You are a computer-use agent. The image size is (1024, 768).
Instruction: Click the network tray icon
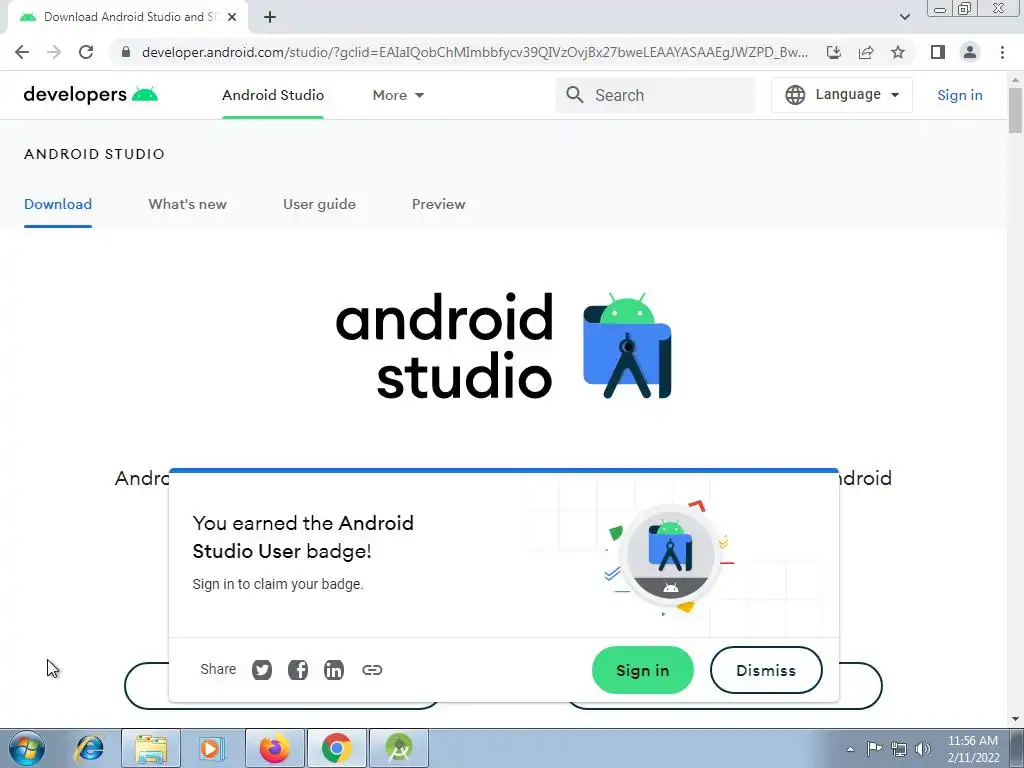coord(899,749)
